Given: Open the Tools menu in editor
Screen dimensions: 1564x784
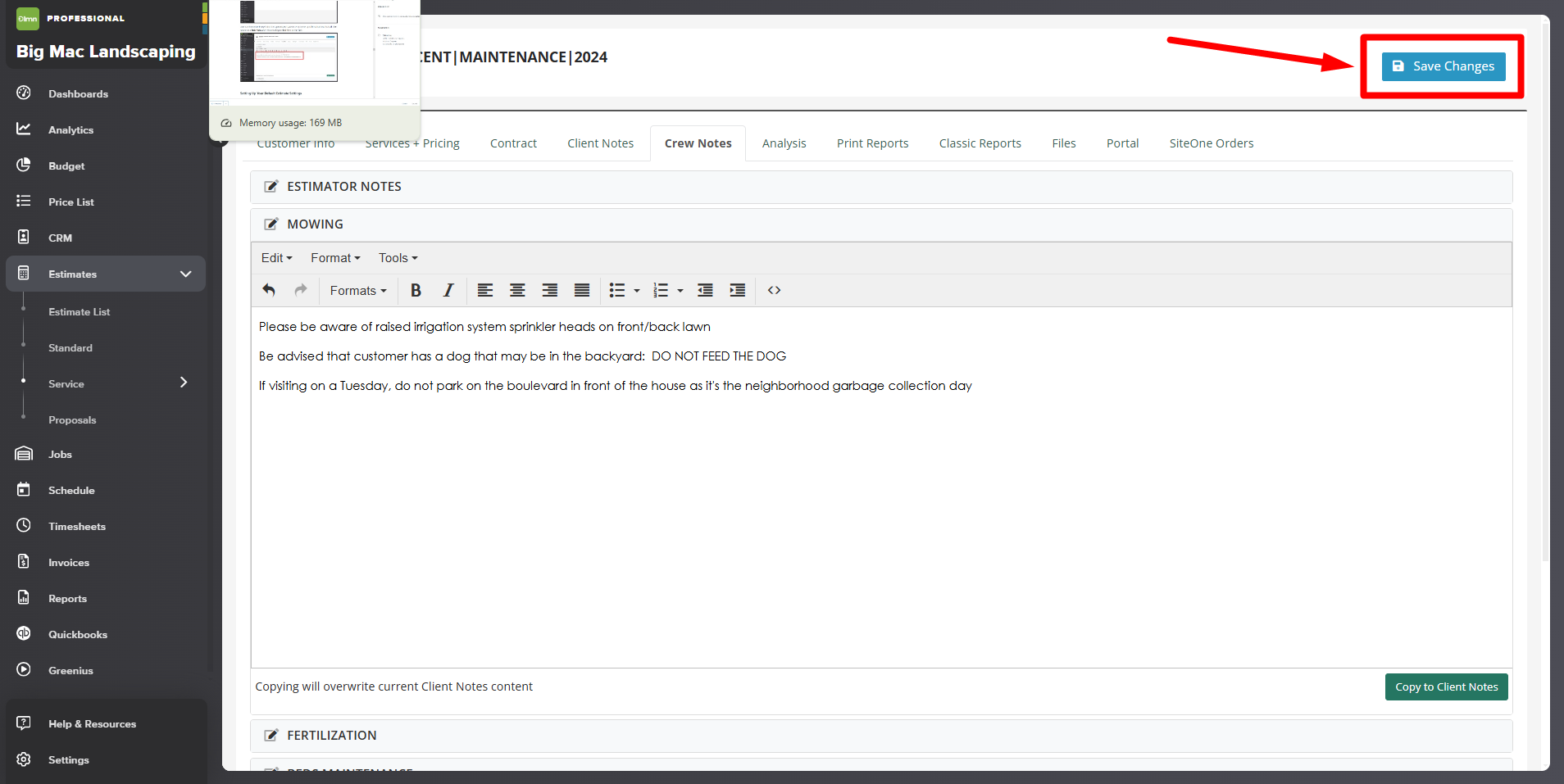Looking at the screenshot, I should point(398,257).
